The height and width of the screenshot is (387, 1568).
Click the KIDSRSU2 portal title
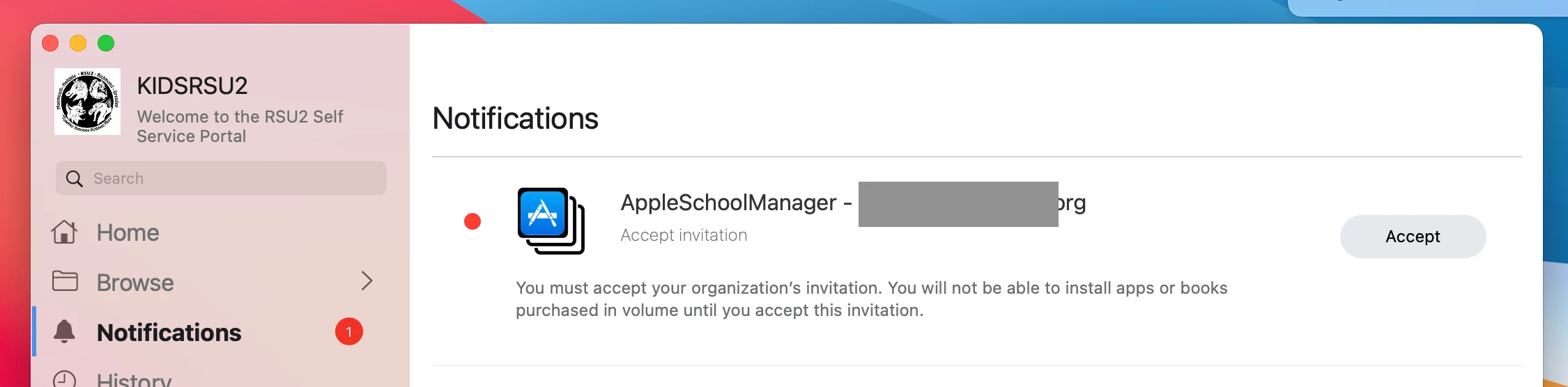(192, 86)
